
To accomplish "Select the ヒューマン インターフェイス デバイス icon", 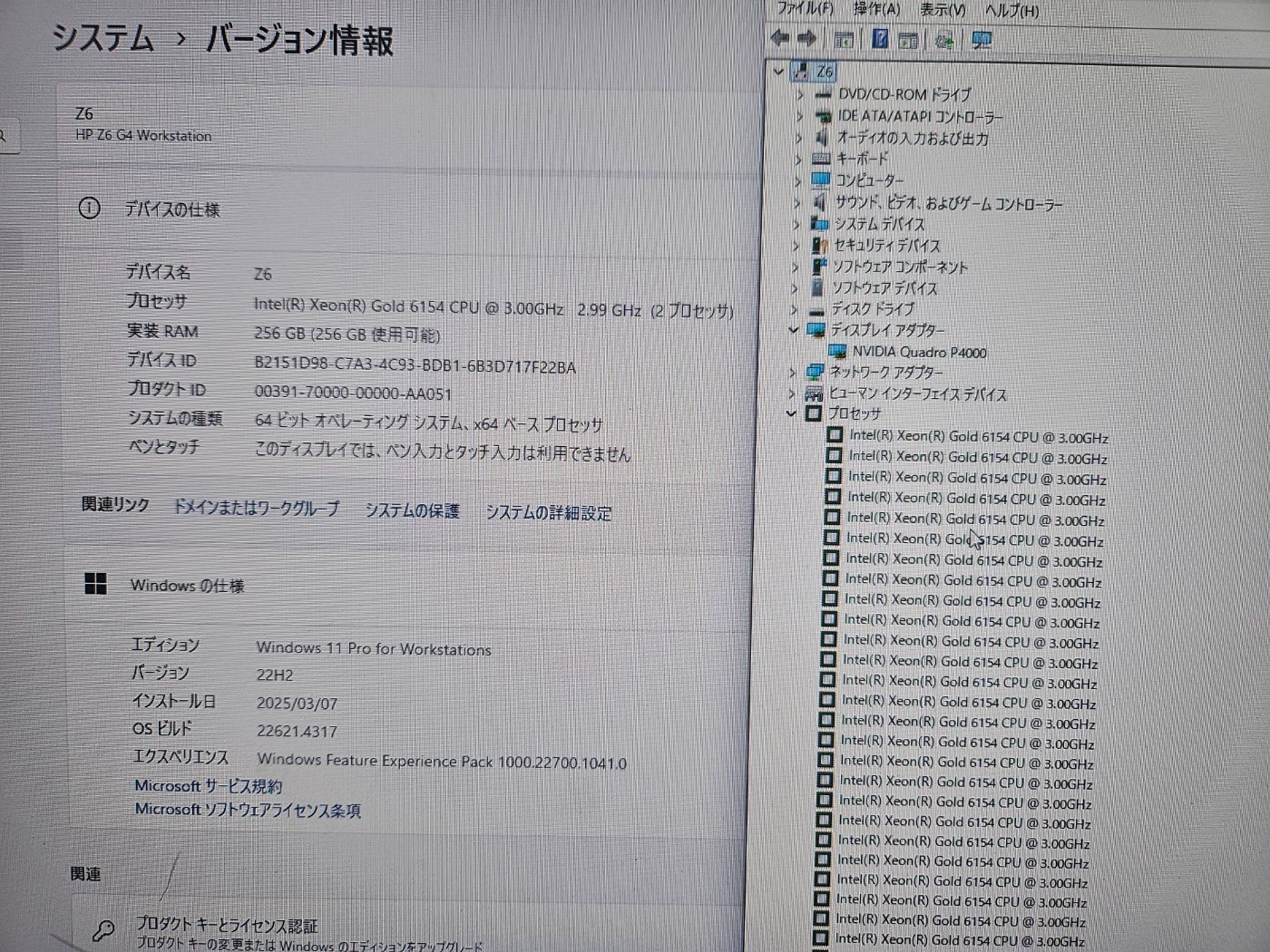I will click(814, 393).
